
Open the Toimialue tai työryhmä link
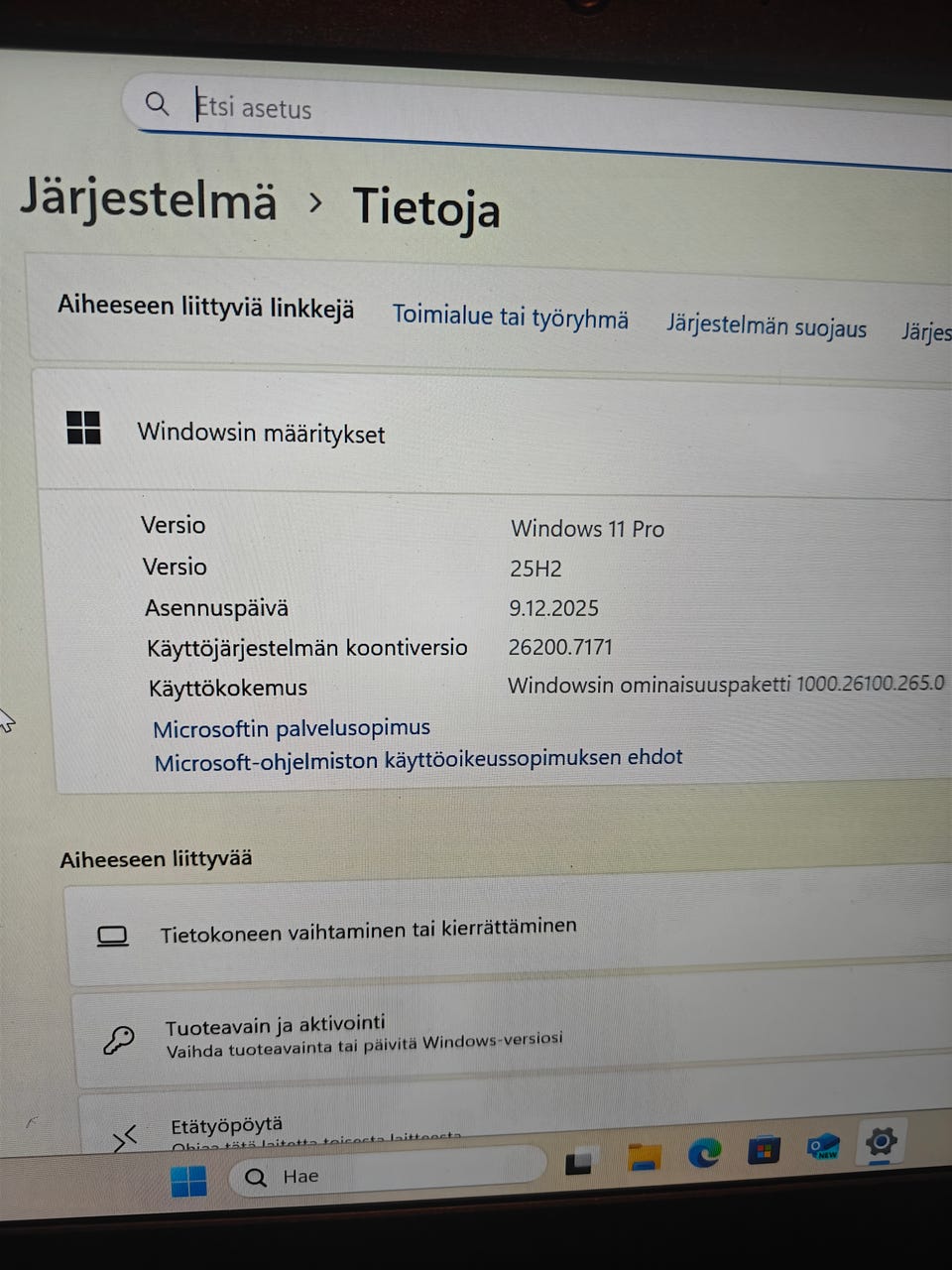[x=510, y=317]
